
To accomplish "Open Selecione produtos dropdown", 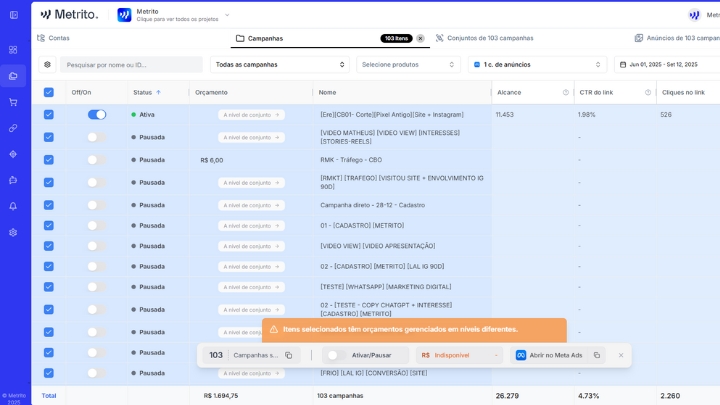I will (408, 65).
